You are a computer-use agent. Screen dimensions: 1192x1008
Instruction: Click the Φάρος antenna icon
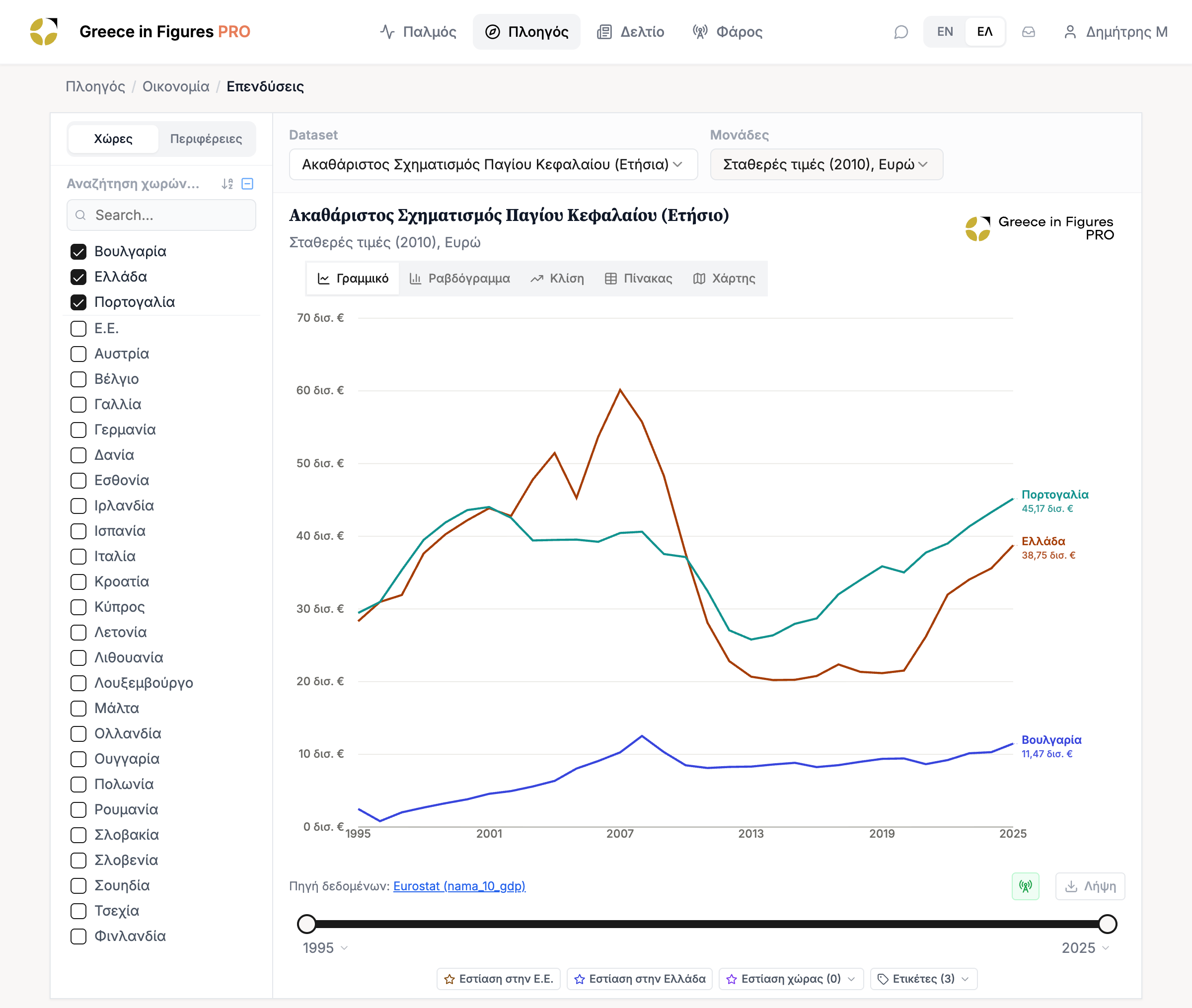(x=700, y=32)
